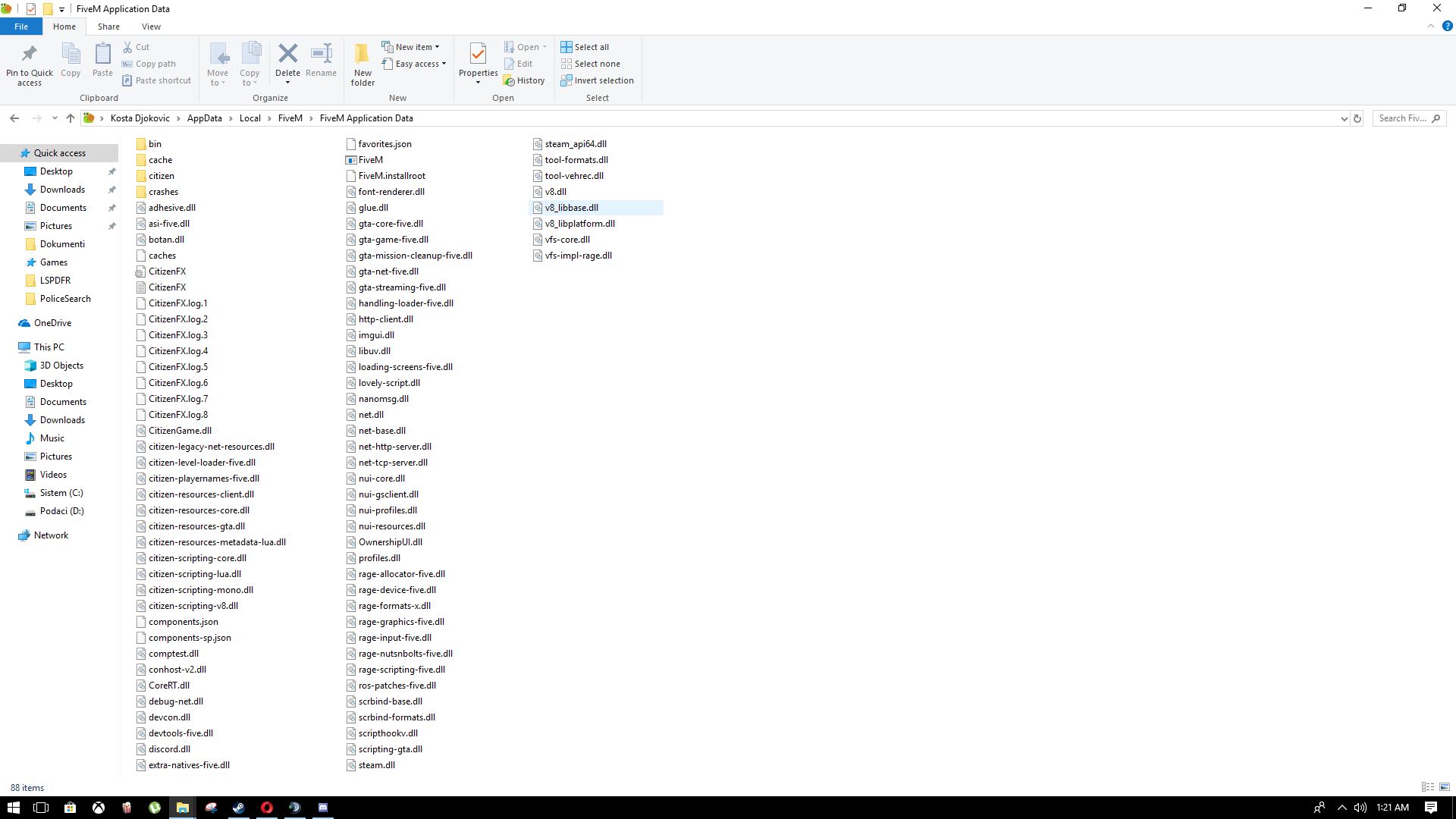This screenshot has height=819, width=1456.
Task: Click FiveM breadcrumb in address bar
Action: pos(290,118)
